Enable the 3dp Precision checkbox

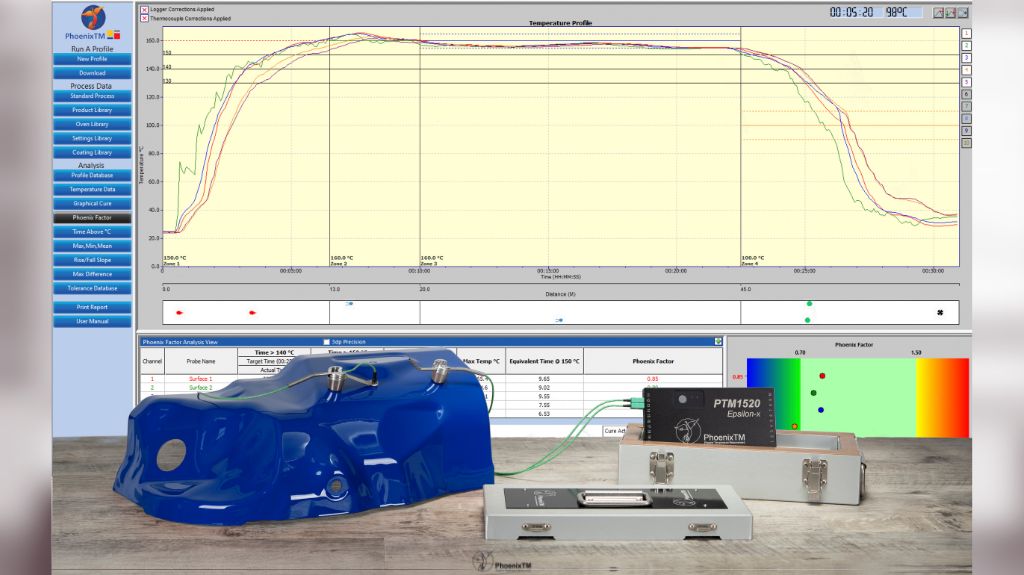coord(325,342)
